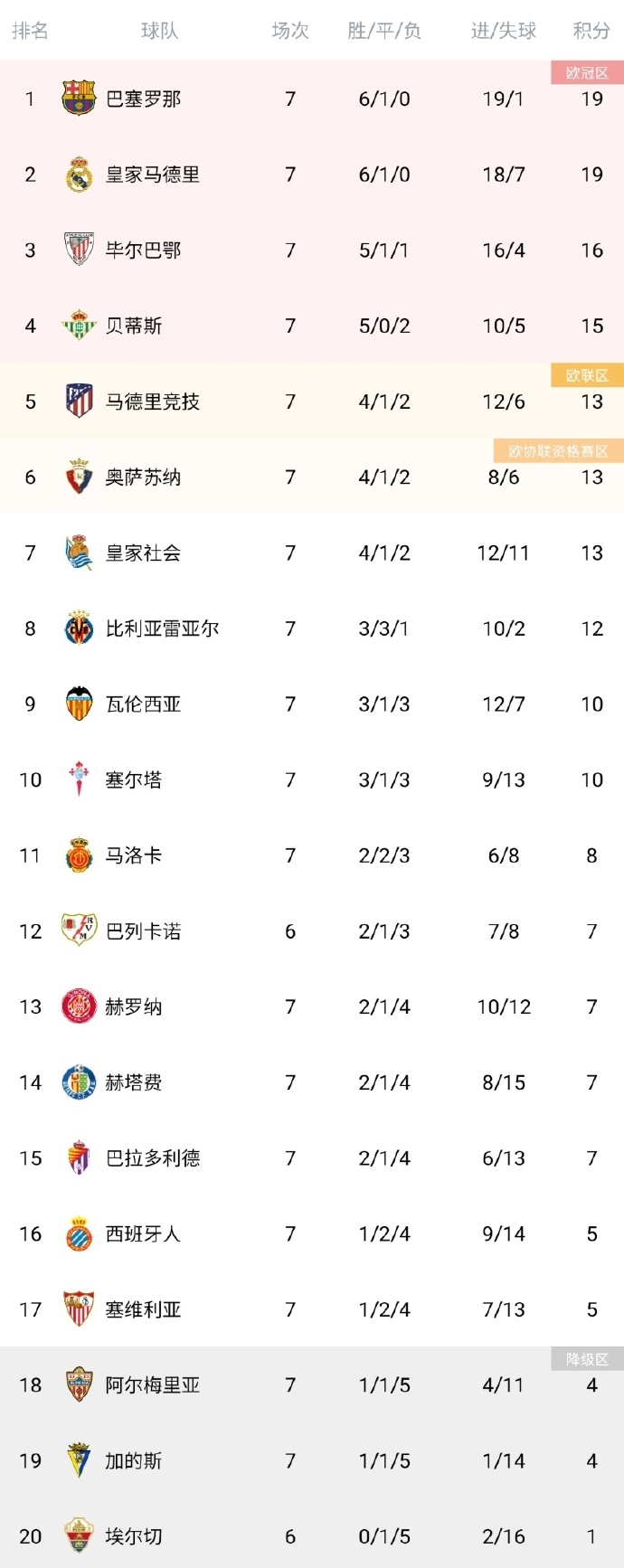
Task: Click the Barcelona club crest icon
Action: pos(79,99)
